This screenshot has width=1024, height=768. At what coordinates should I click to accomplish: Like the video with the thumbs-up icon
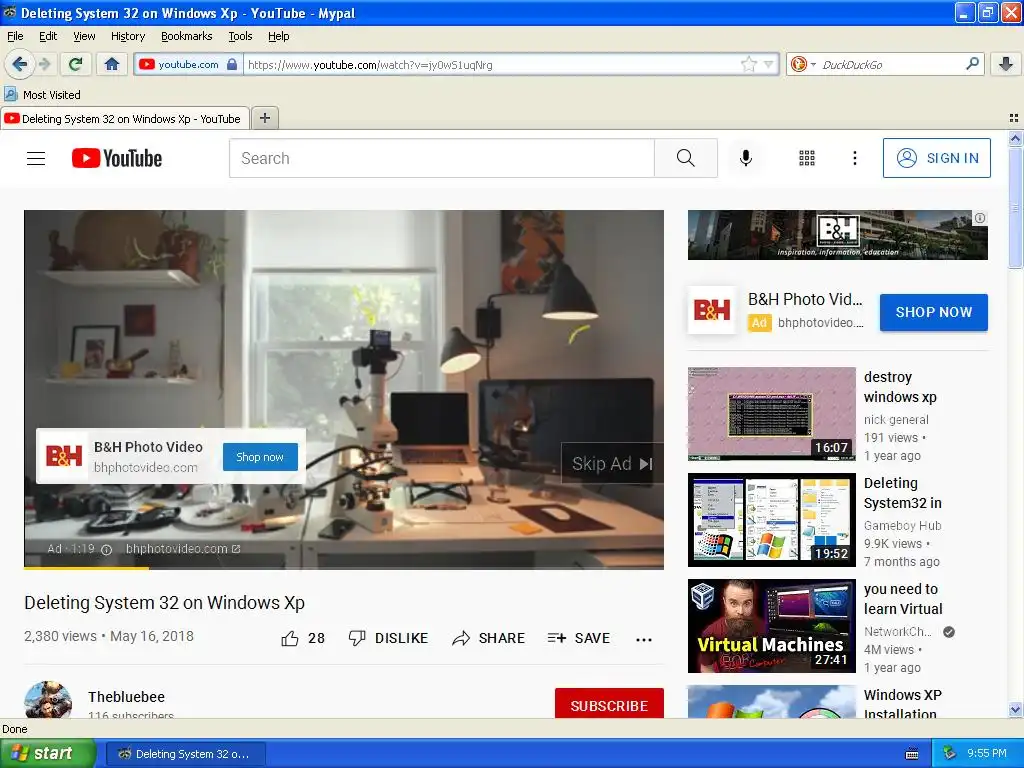[290, 638]
